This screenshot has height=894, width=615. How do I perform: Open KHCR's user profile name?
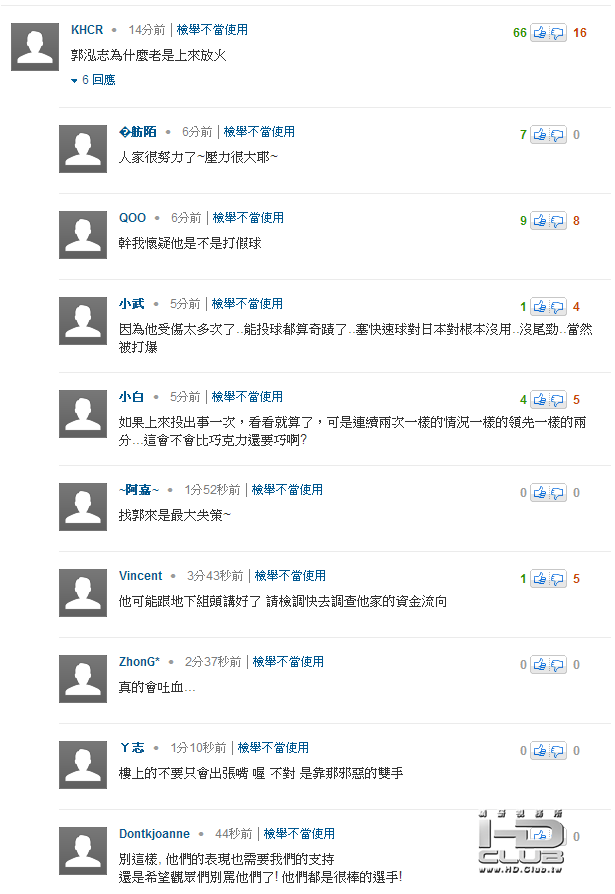click(88, 30)
